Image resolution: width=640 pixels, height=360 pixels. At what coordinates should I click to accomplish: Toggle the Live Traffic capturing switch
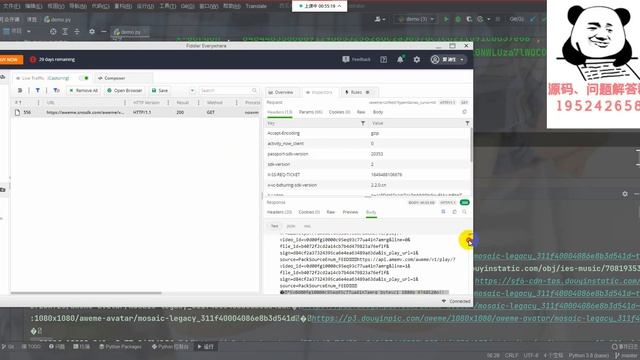(84, 78)
